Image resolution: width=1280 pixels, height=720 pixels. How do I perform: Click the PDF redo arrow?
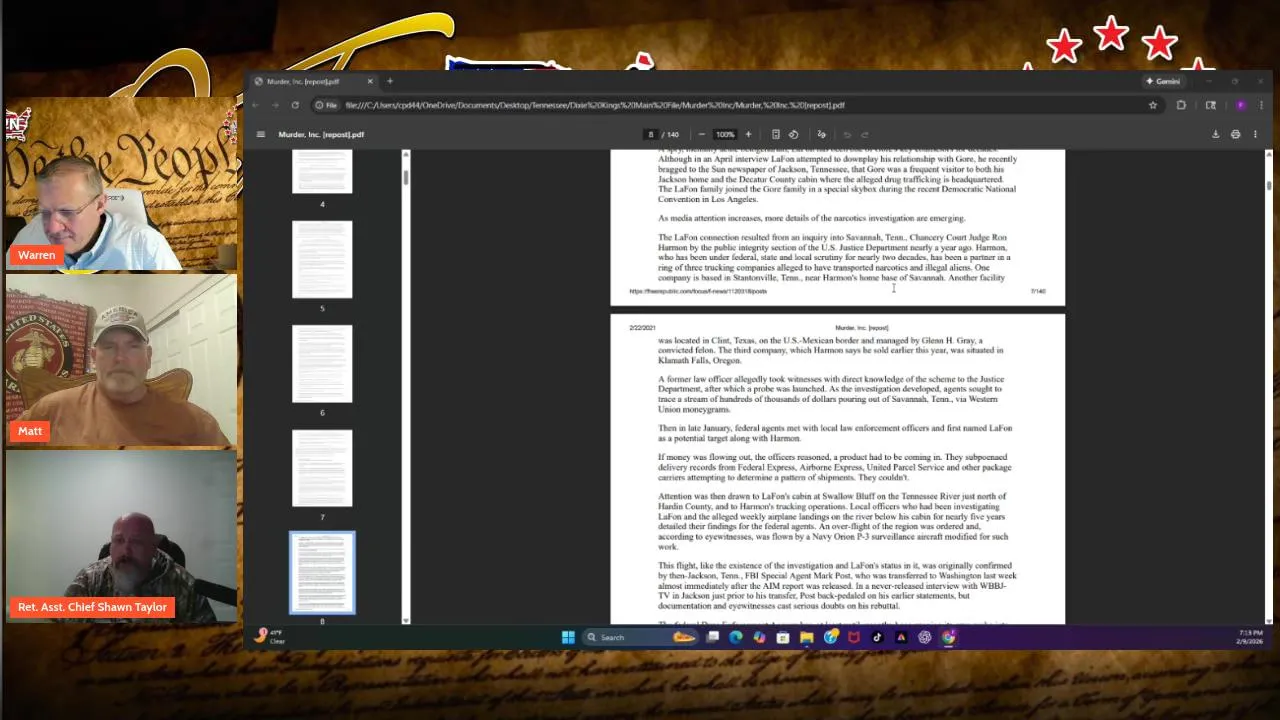[x=864, y=134]
